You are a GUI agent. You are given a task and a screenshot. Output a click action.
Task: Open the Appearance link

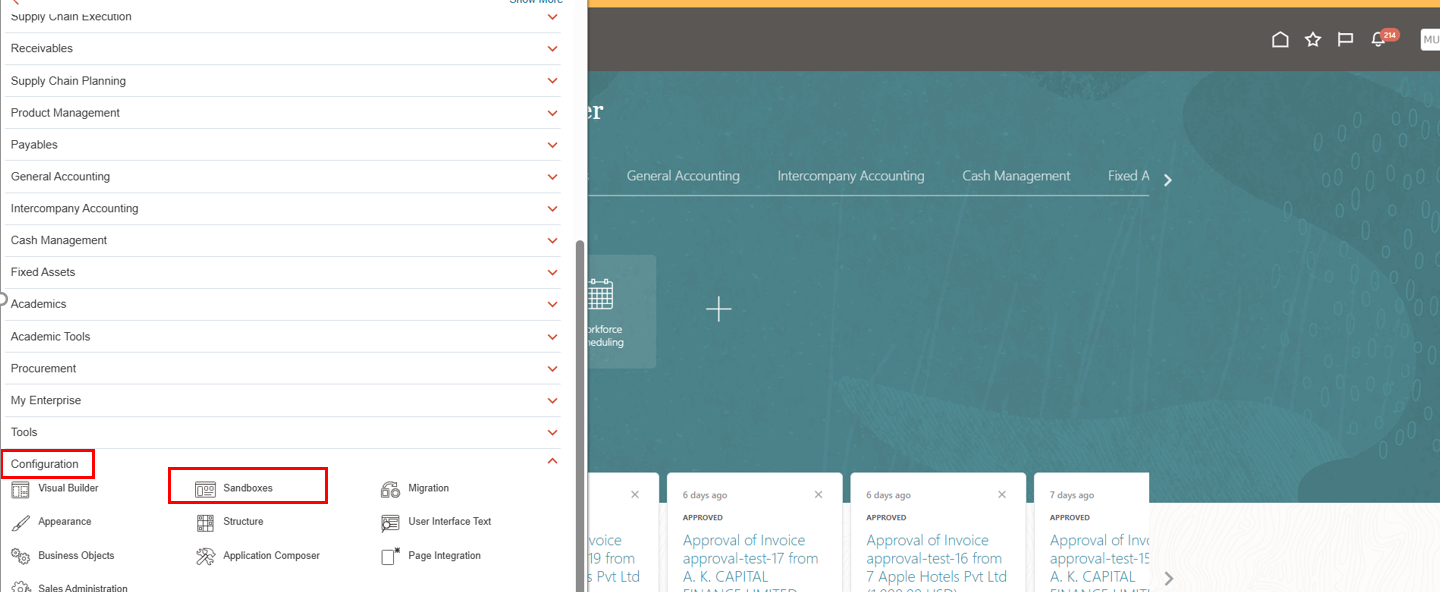[65, 521]
